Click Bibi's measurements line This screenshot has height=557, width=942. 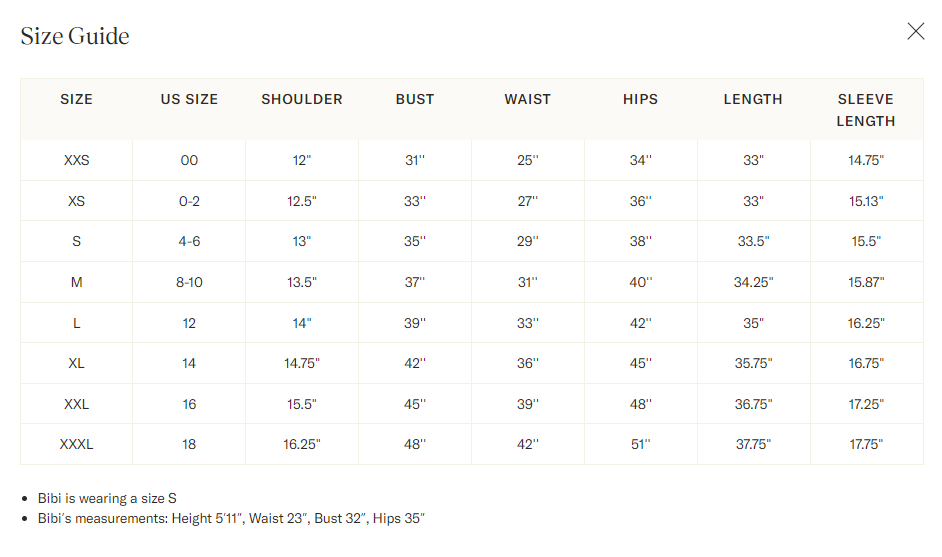(231, 519)
